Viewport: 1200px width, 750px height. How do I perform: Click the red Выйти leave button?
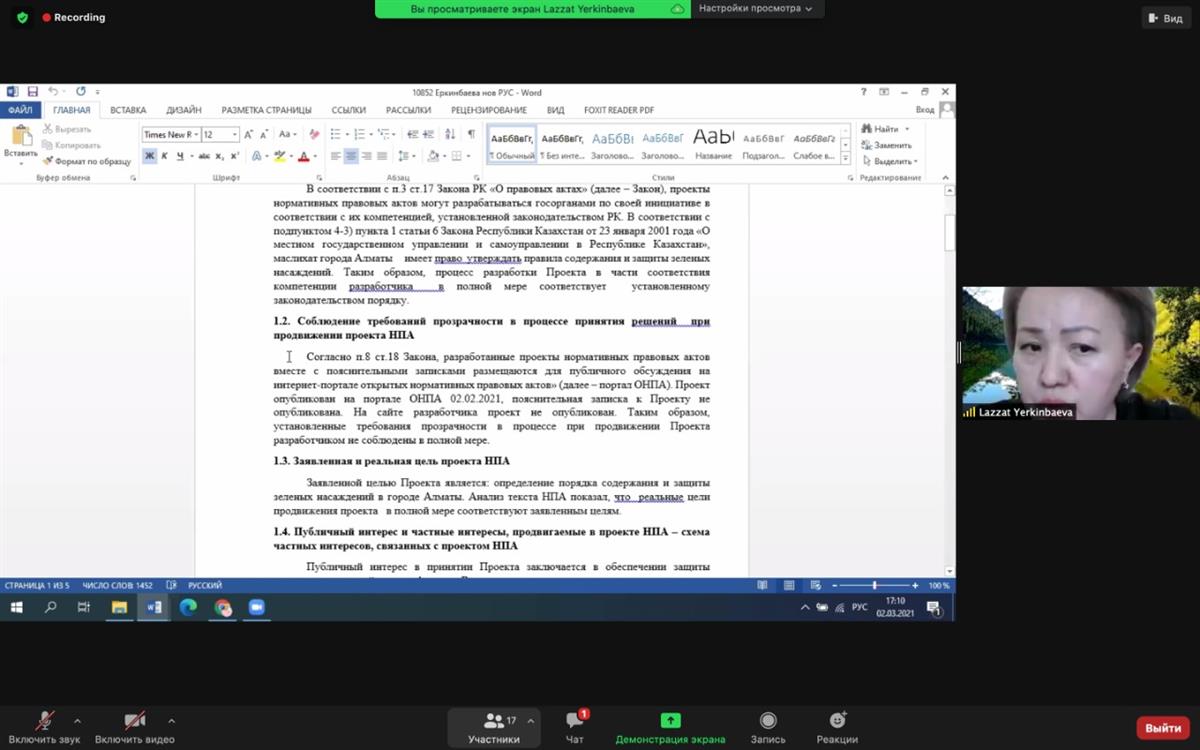[1162, 728]
